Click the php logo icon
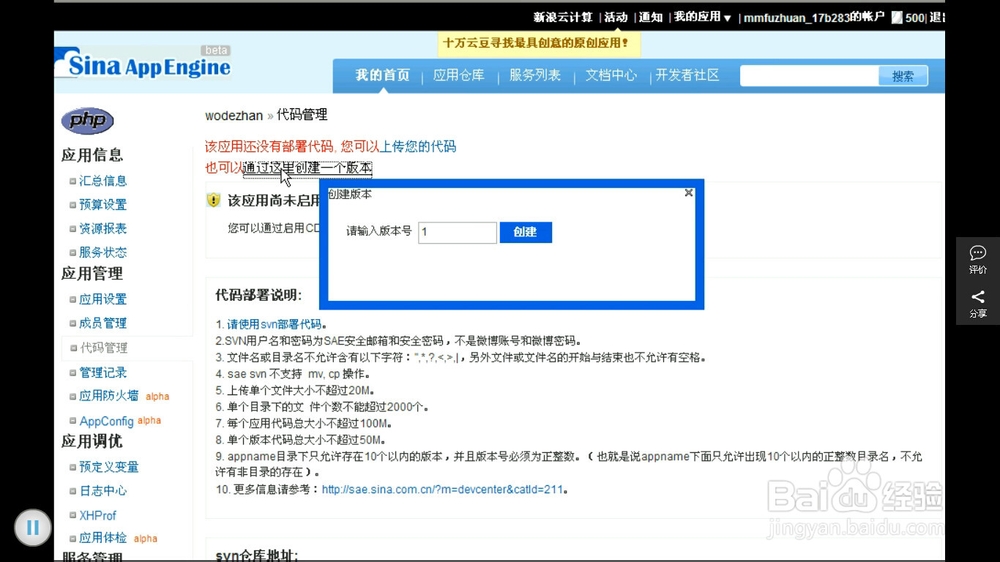Screen dimensions: 1000x562 (x=87, y=120)
